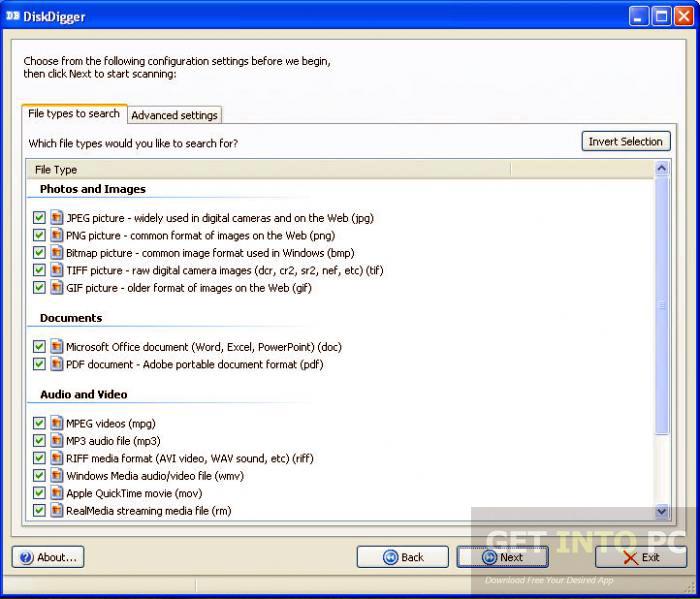Go Back to the previous step
The width and height of the screenshot is (700, 599).
[x=403, y=557]
